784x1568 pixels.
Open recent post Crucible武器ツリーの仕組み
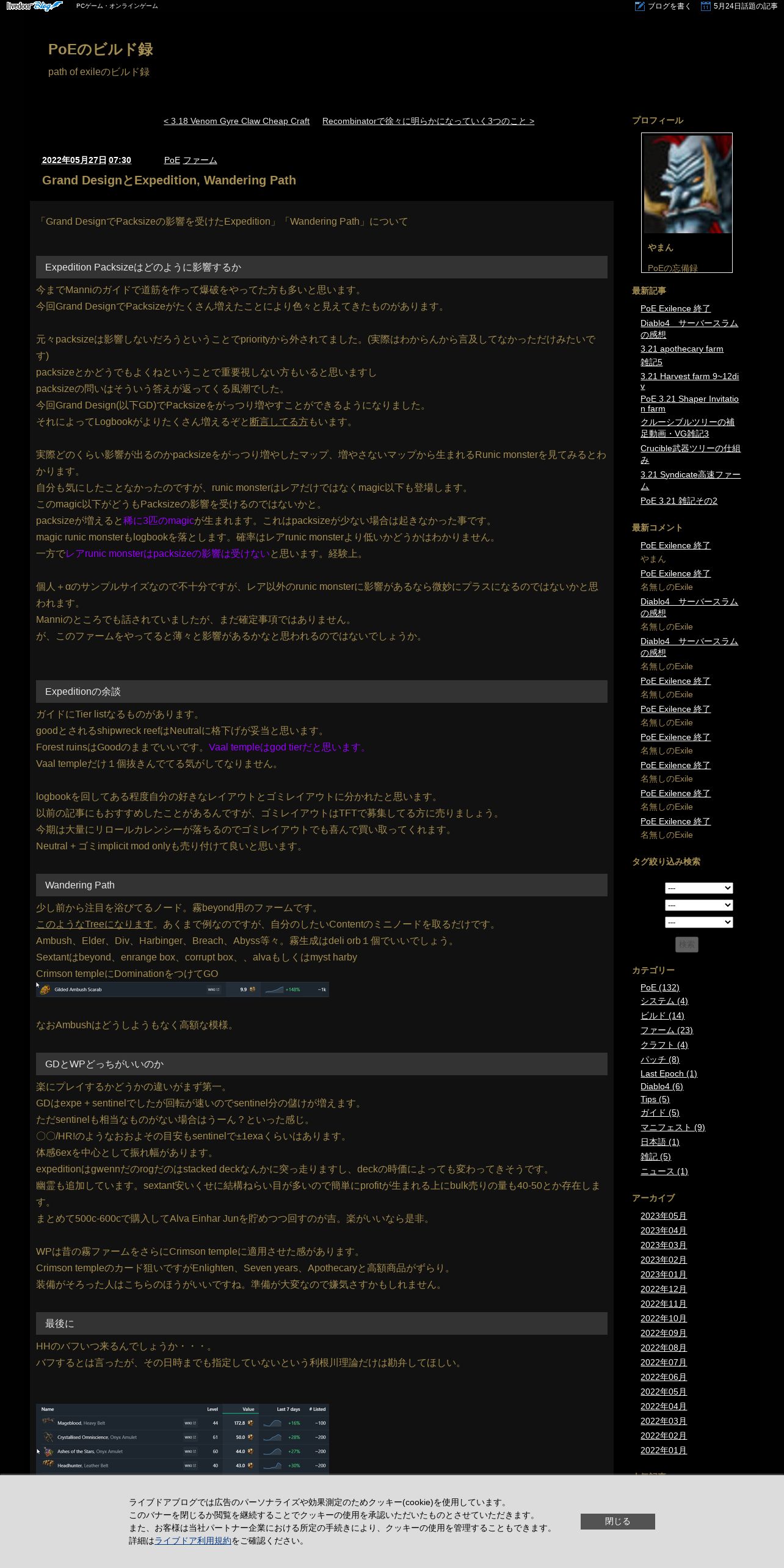tap(691, 454)
